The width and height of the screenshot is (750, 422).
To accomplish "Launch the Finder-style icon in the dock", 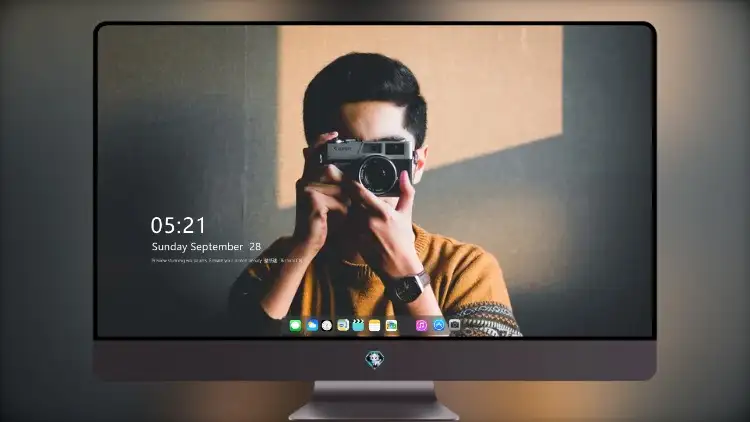I will [343, 325].
